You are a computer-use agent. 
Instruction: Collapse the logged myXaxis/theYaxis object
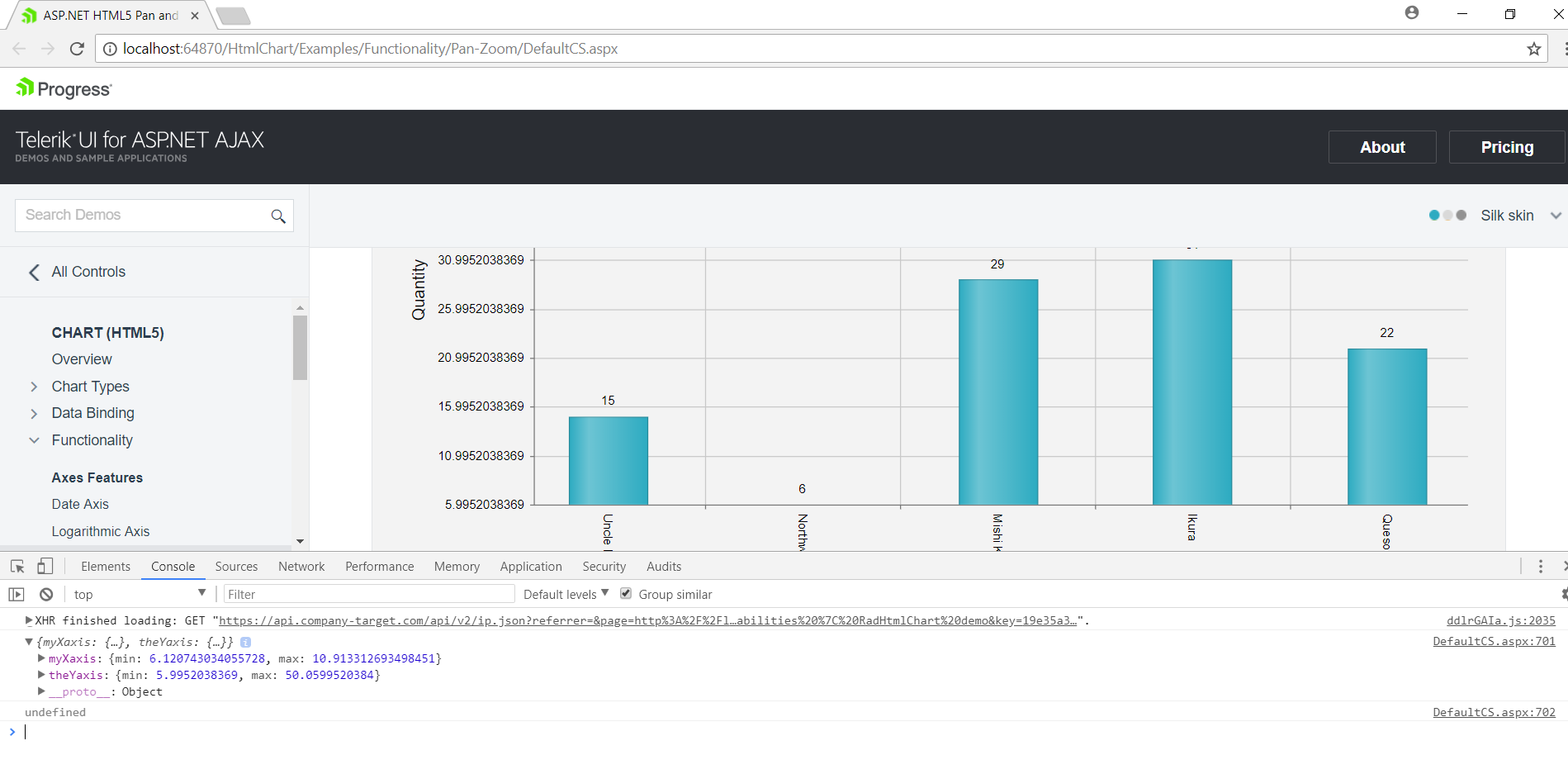coord(29,642)
